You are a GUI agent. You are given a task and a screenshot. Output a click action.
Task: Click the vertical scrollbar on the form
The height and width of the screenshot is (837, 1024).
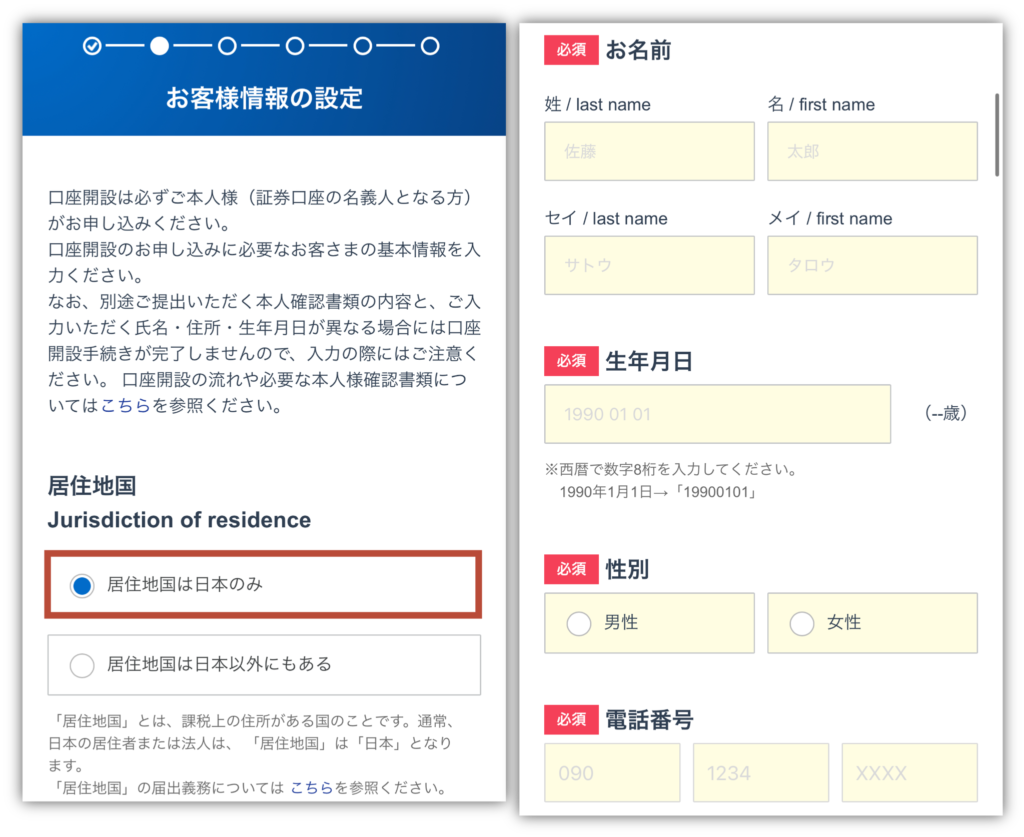[997, 135]
